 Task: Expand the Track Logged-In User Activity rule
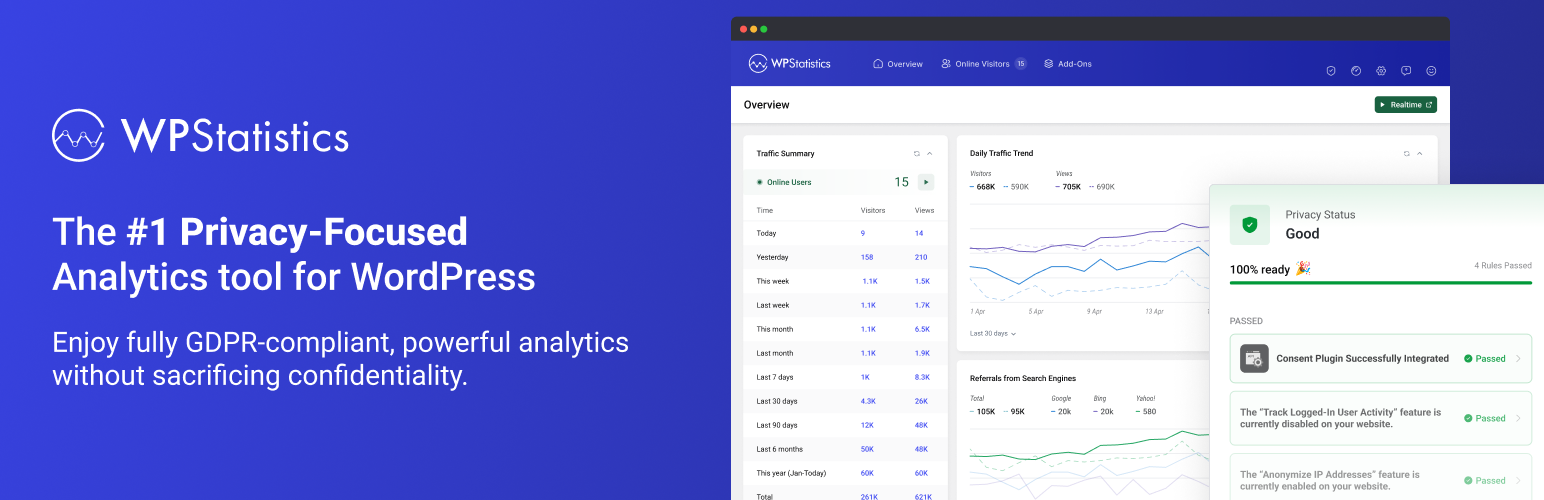pos(1518,418)
